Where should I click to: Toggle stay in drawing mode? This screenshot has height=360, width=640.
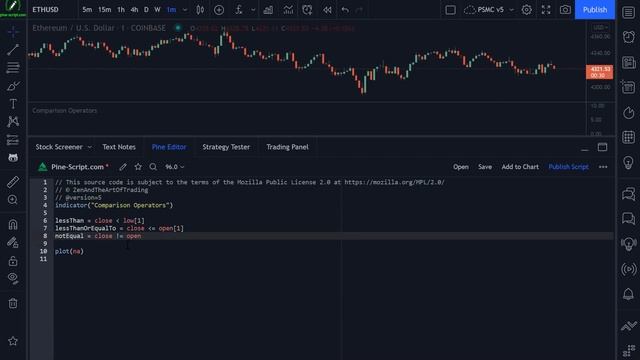pos(13,242)
